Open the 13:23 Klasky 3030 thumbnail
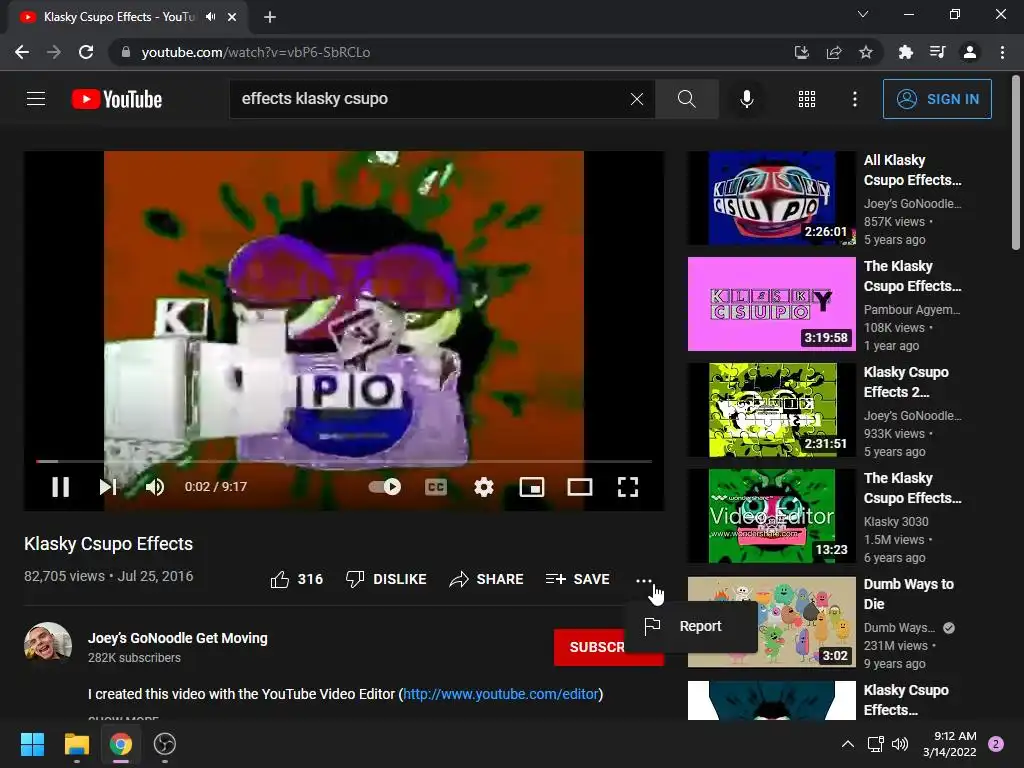 (772, 516)
